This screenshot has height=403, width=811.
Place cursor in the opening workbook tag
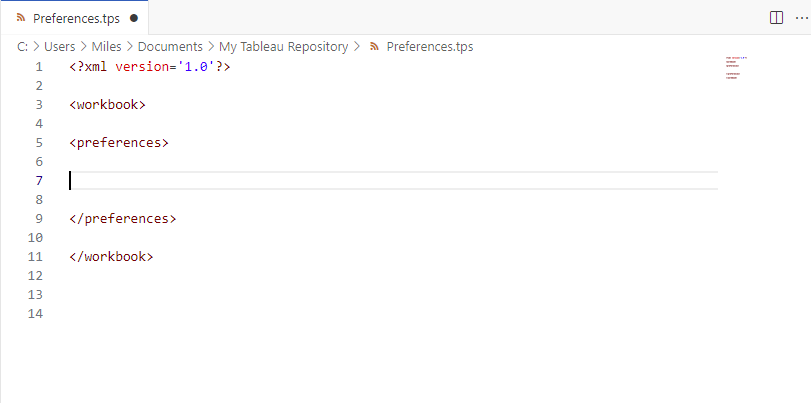(x=108, y=105)
